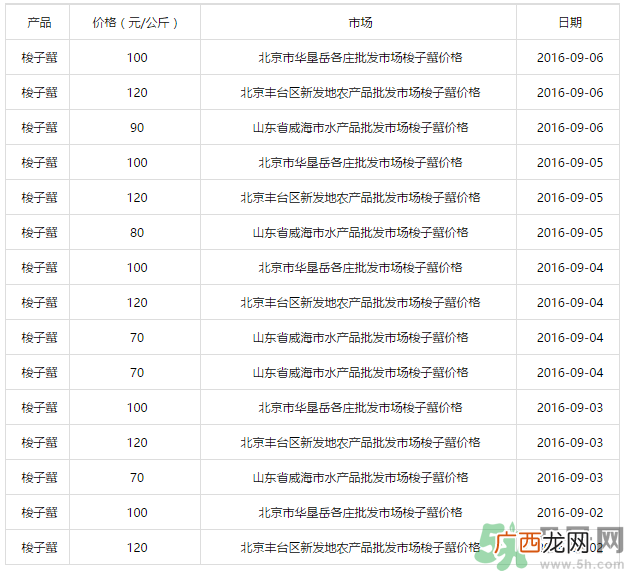The image size is (624, 571).
Task: Select price 120 in 新发地 row dated 2016-09-03
Action: coord(137,443)
